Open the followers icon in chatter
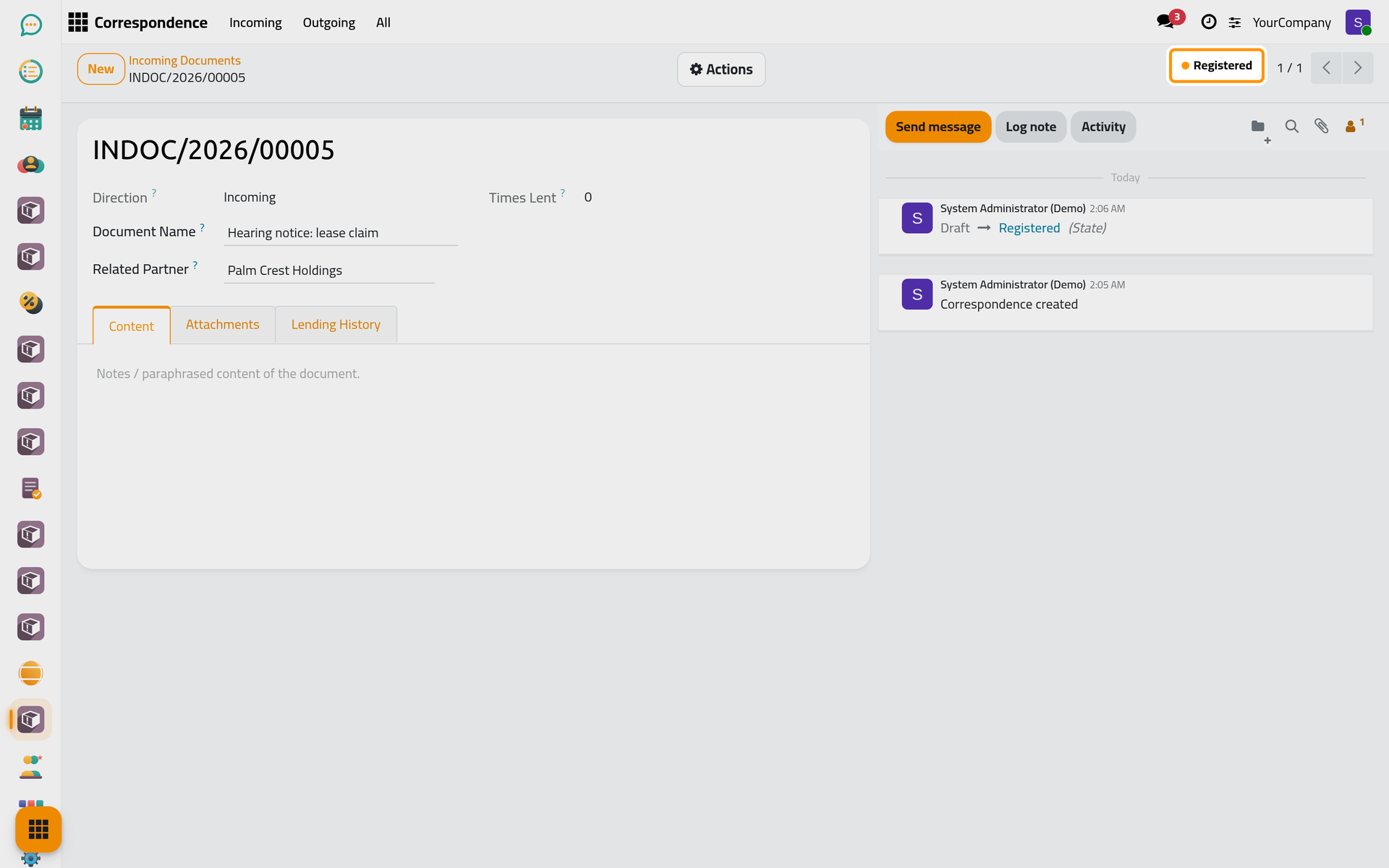Viewport: 1389px width, 868px height. (x=1354, y=126)
